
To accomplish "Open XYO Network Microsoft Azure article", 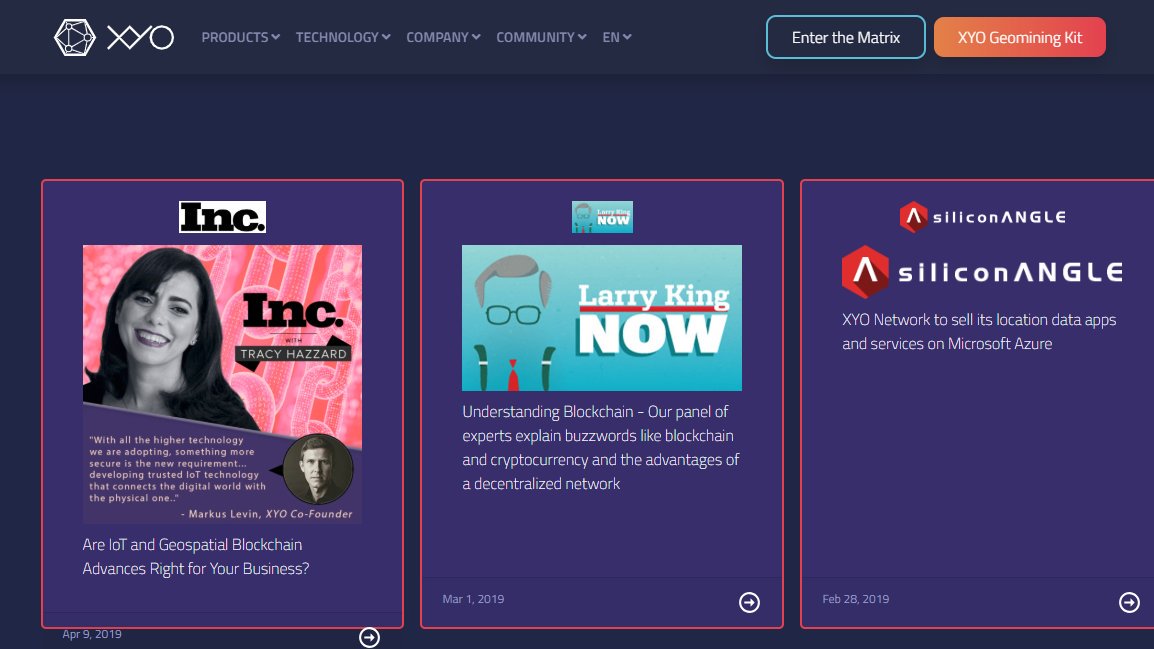I will (980, 332).
